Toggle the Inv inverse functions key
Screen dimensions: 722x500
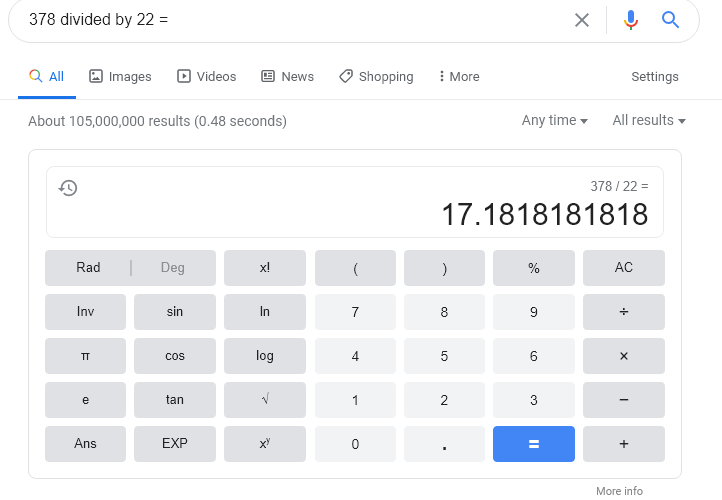(85, 312)
